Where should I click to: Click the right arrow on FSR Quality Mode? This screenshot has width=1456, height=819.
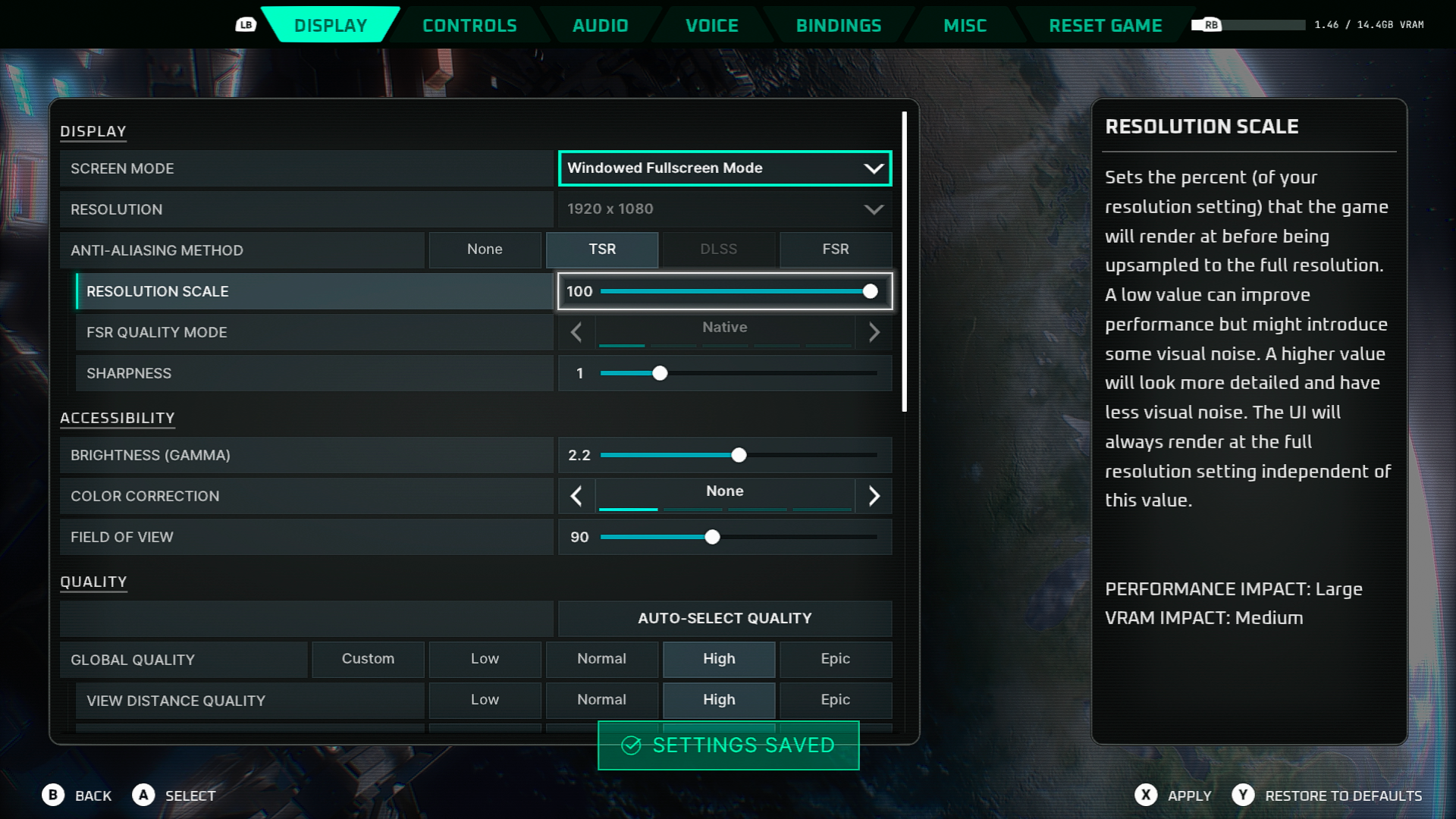[x=875, y=332]
